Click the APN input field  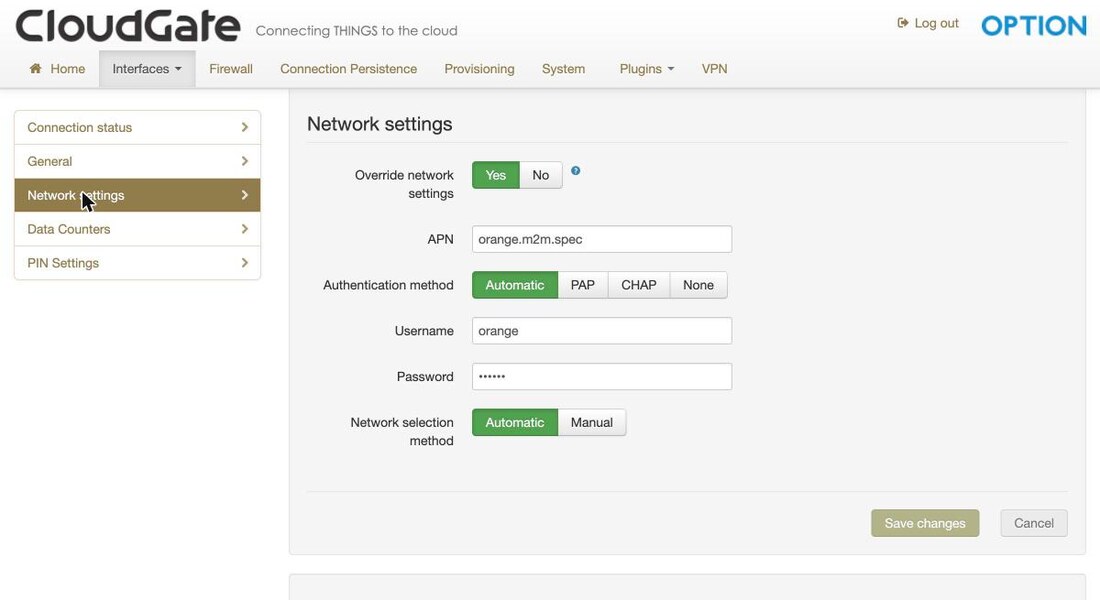pos(602,239)
